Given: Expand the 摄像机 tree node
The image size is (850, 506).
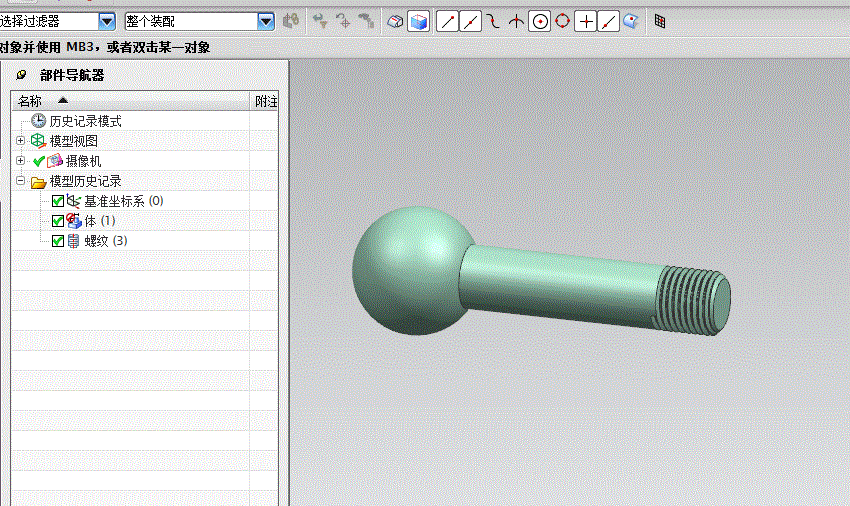Looking at the screenshot, I should coord(21,161).
